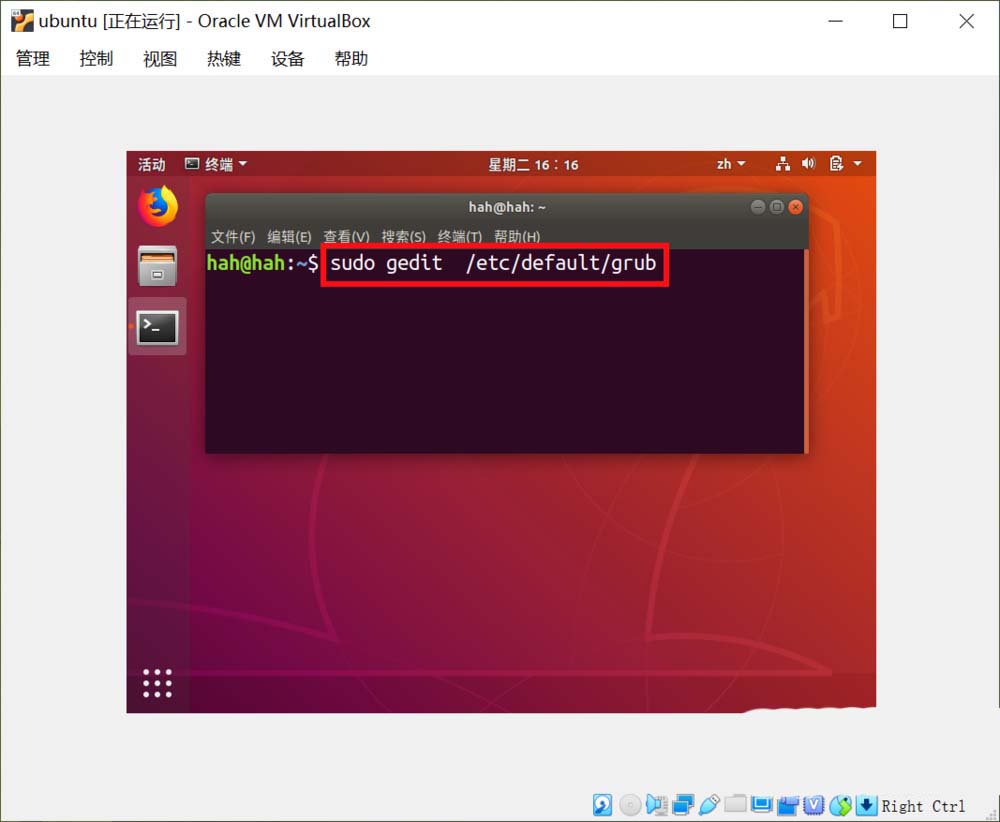Maximize the hah@hah terminal window
Screen dimensions: 1000x822
(776, 207)
